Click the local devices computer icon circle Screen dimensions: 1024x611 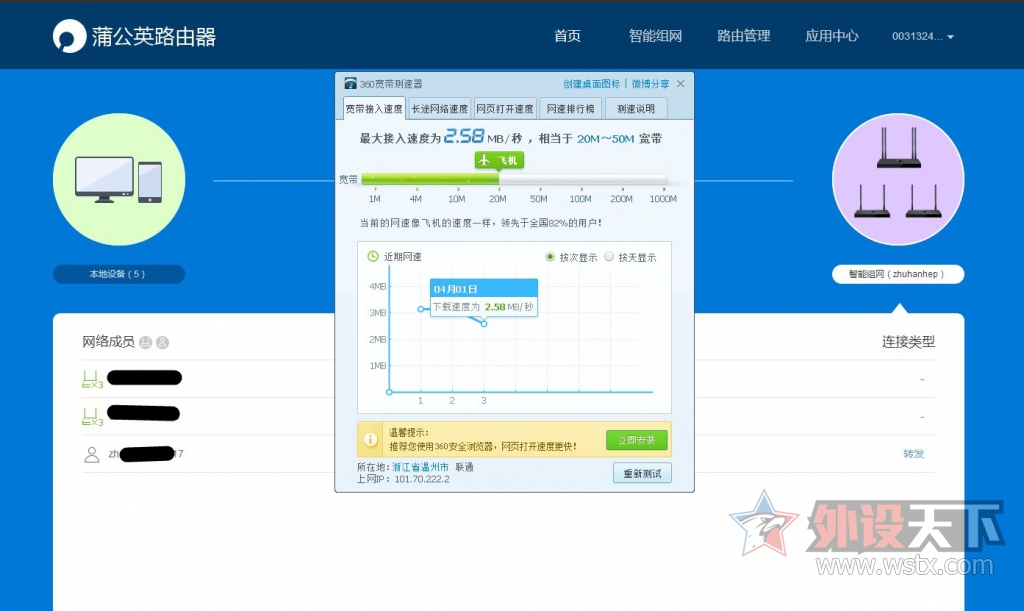pyautogui.click(x=119, y=180)
